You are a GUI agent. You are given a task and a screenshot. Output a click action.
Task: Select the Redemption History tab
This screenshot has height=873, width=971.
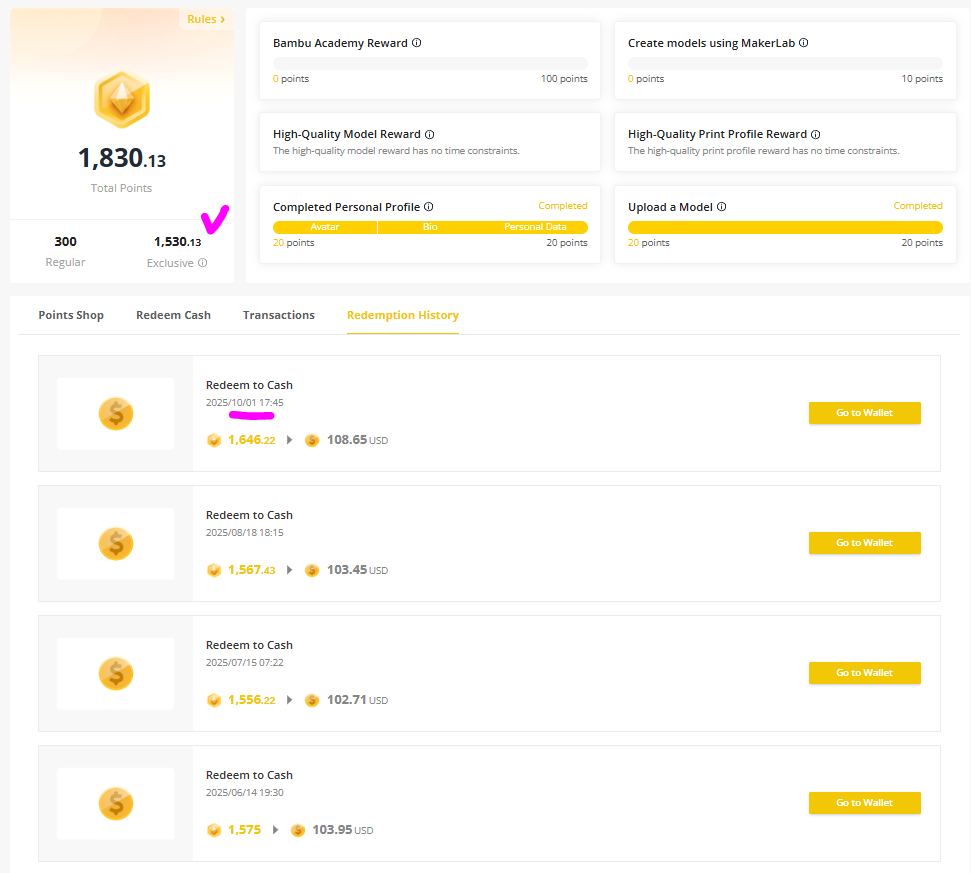(402, 316)
